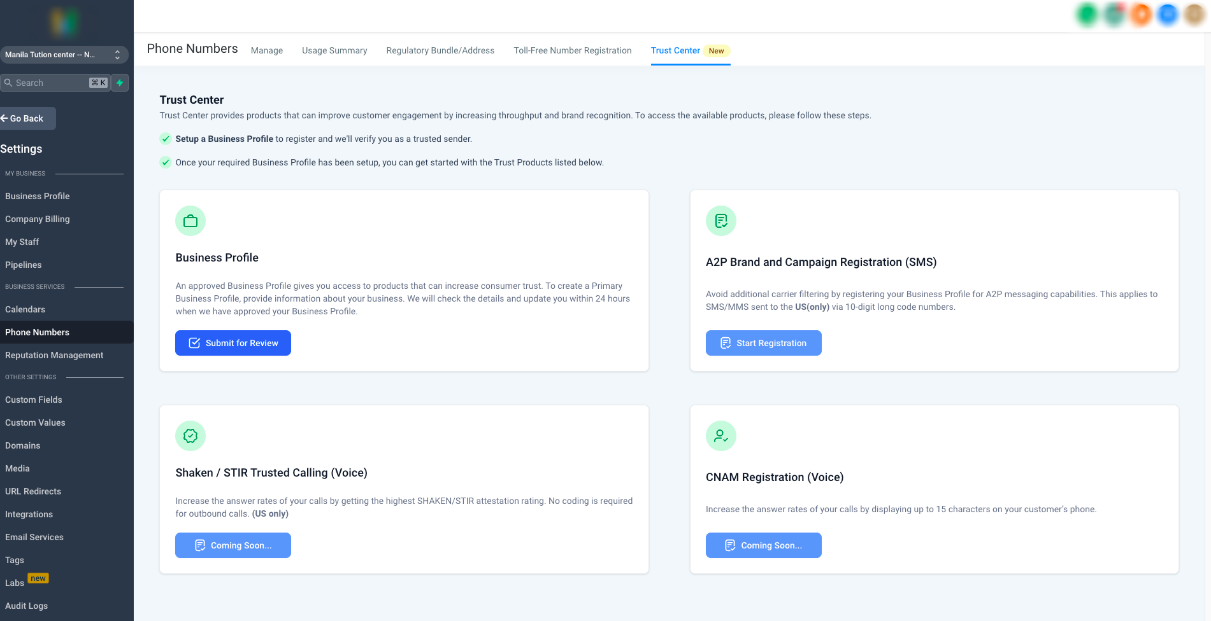
Task: Click the first green round header icon
Action: point(1087,14)
